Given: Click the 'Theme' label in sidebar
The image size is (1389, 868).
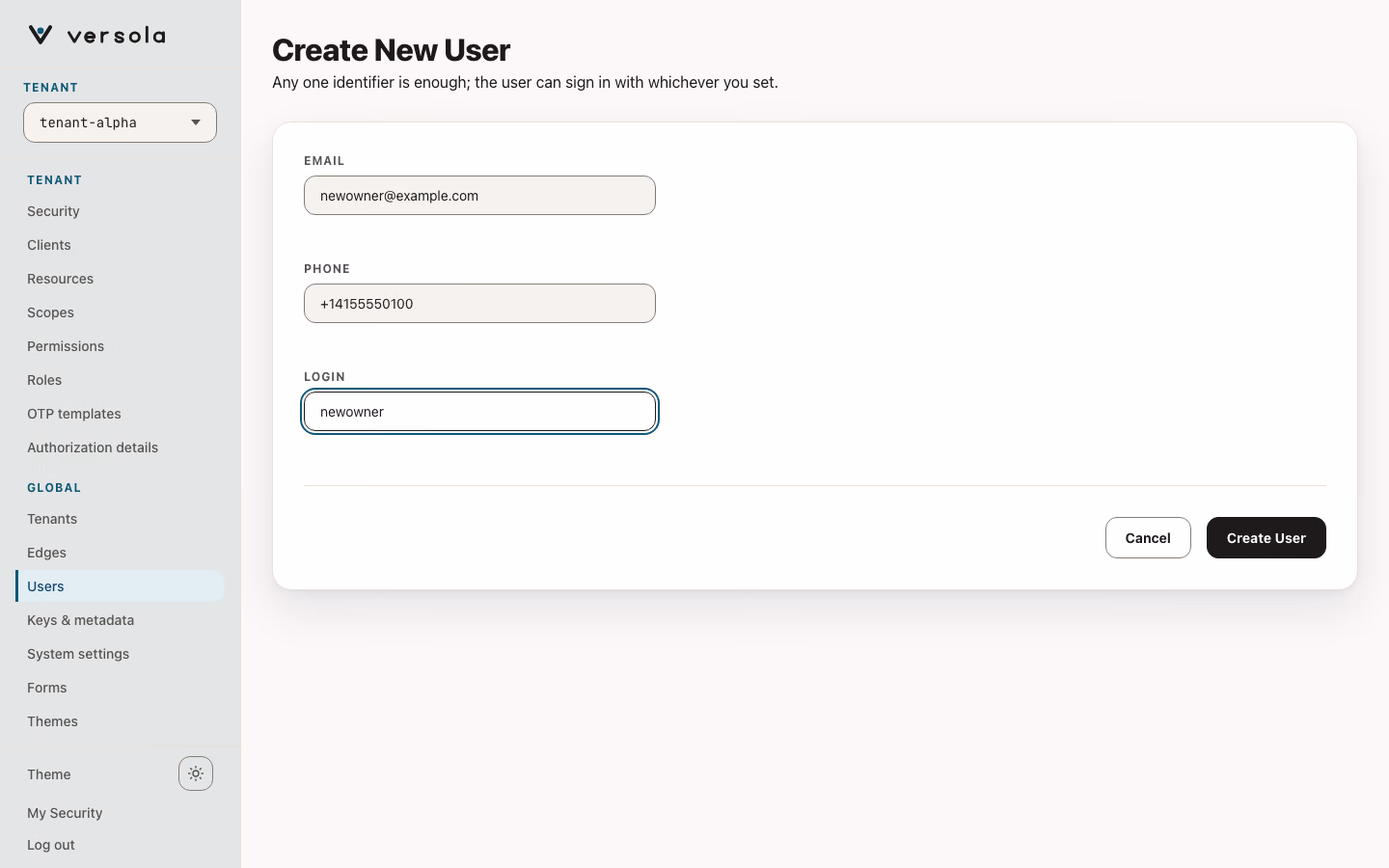Looking at the screenshot, I should point(49,774).
